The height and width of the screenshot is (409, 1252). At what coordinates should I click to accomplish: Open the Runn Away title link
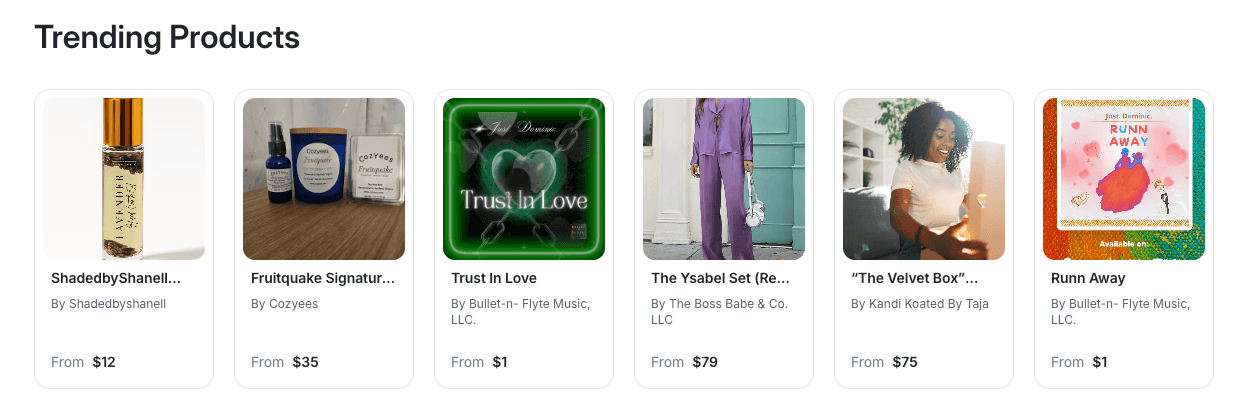click(1088, 278)
